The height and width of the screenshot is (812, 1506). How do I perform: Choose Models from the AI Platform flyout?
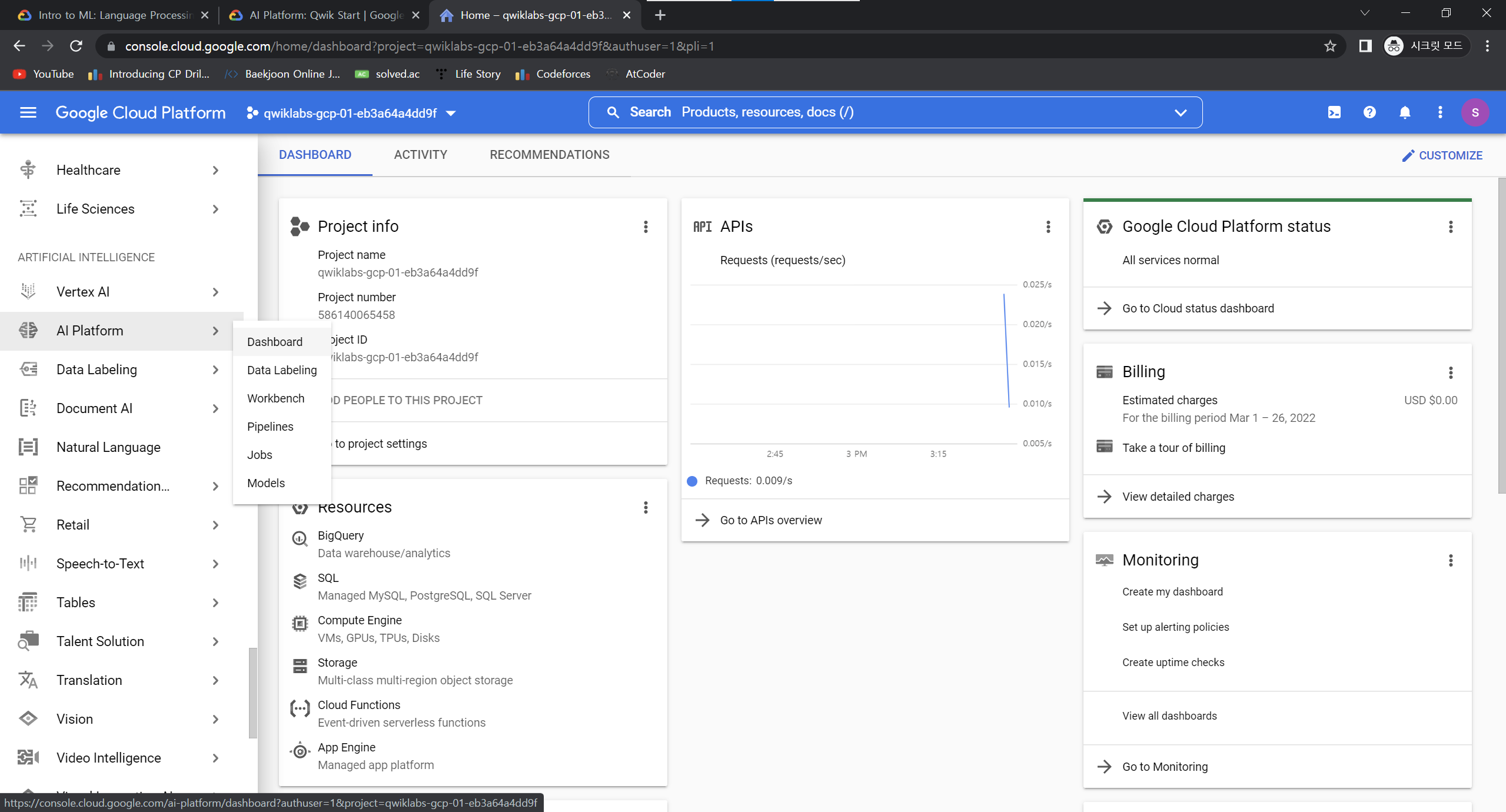coord(266,483)
